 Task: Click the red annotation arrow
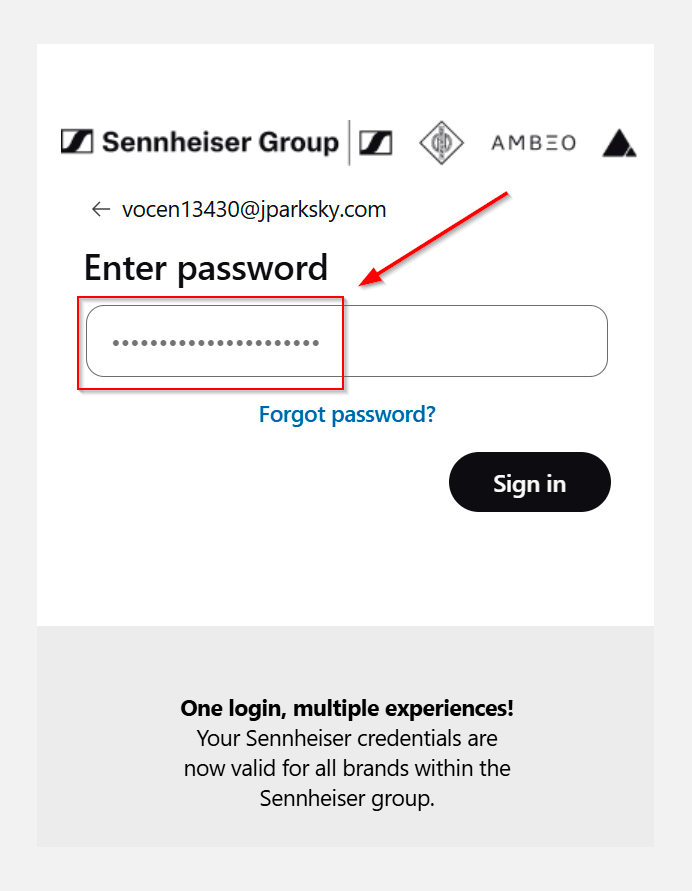(x=435, y=238)
